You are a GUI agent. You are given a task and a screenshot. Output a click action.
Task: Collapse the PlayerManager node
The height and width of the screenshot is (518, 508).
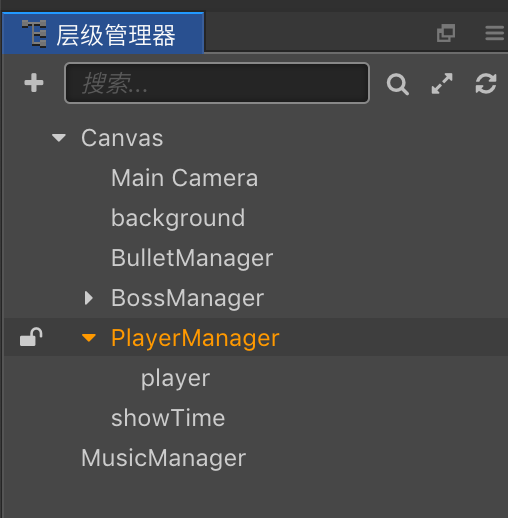coord(89,338)
